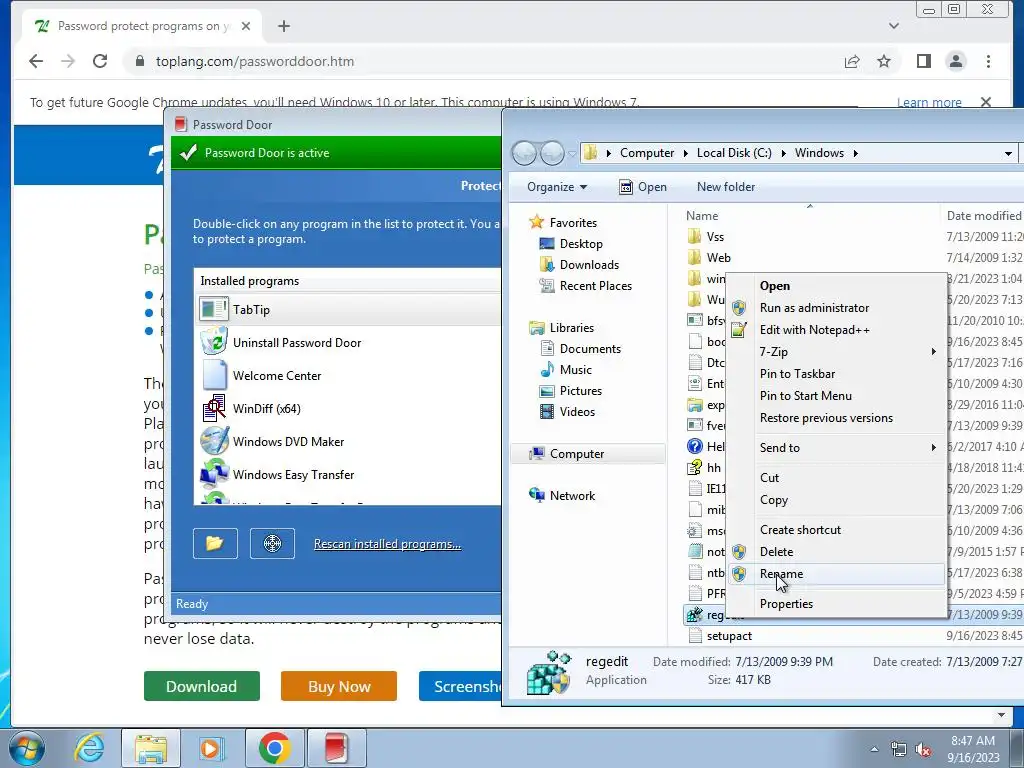1024x768 pixels.
Task: Choose Properties in the context menu
Action: 838,604
